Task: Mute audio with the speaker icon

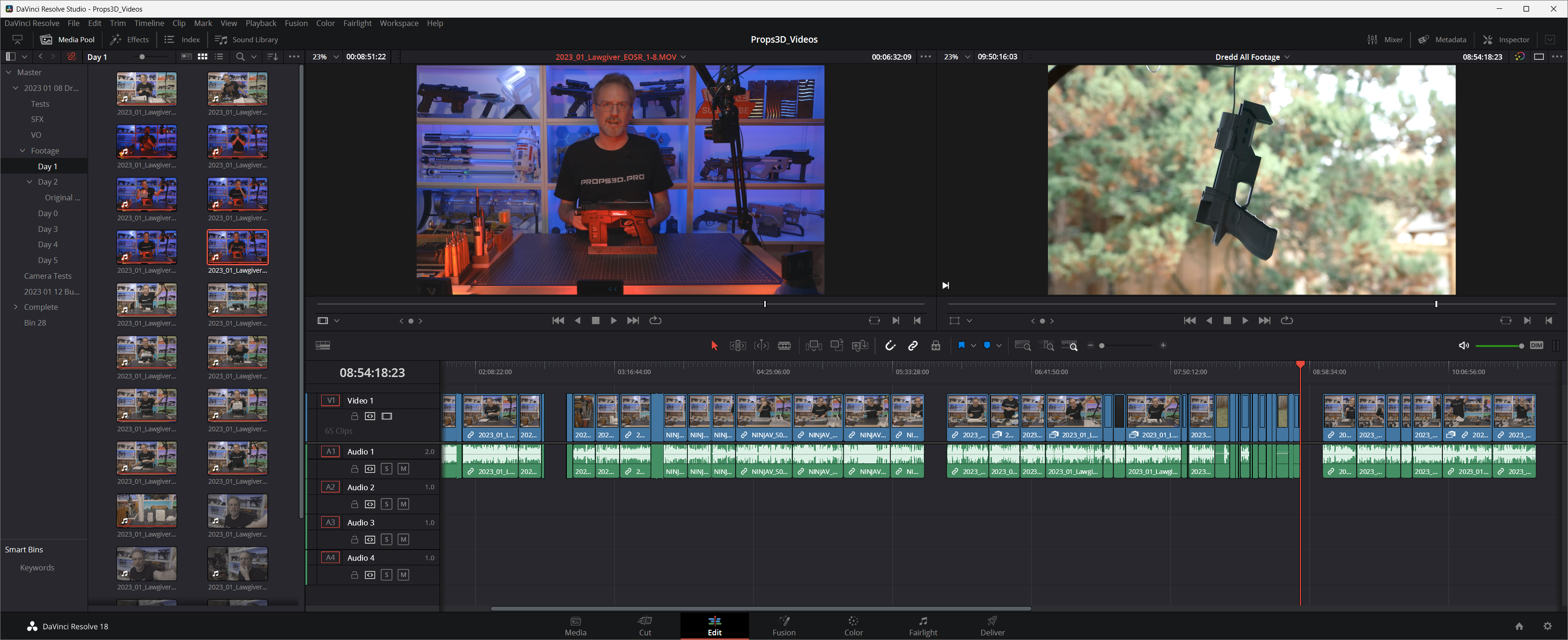Action: 1464,346
